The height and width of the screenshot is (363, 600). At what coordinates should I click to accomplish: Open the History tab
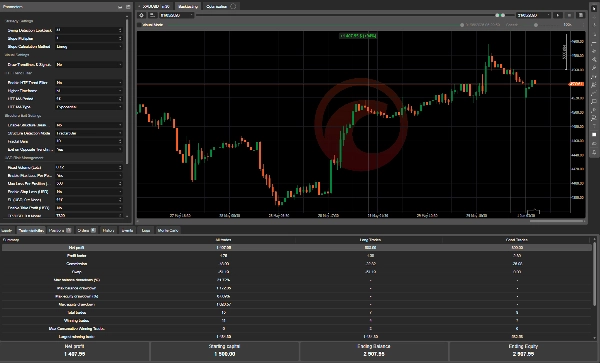(x=108, y=230)
